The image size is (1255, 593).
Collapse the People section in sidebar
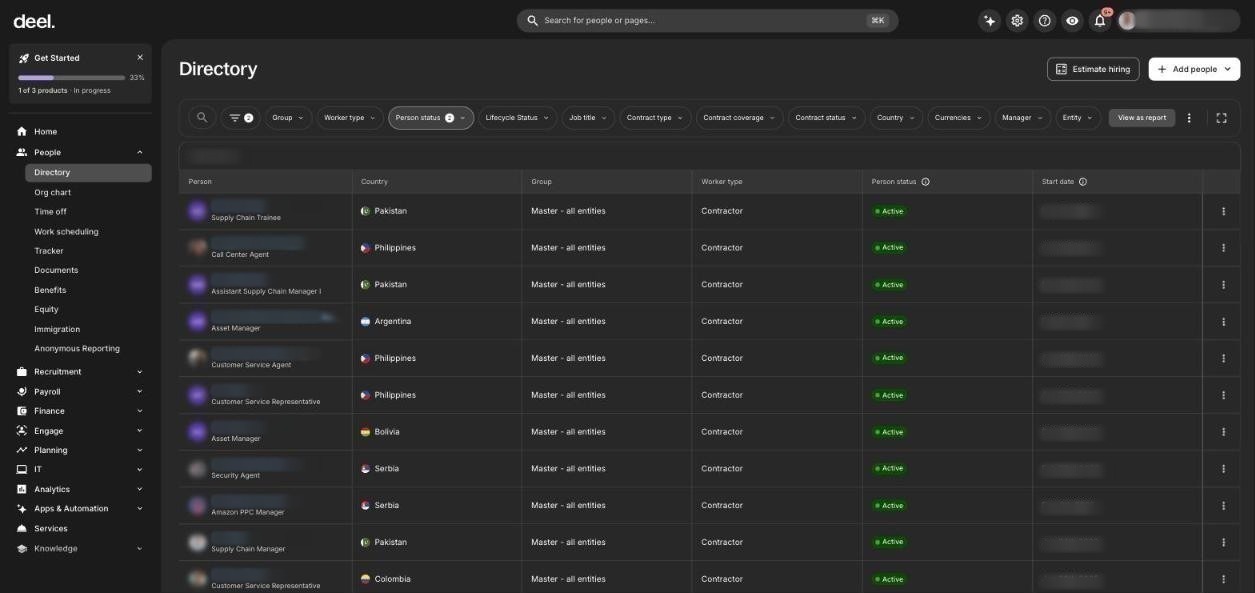(139, 153)
